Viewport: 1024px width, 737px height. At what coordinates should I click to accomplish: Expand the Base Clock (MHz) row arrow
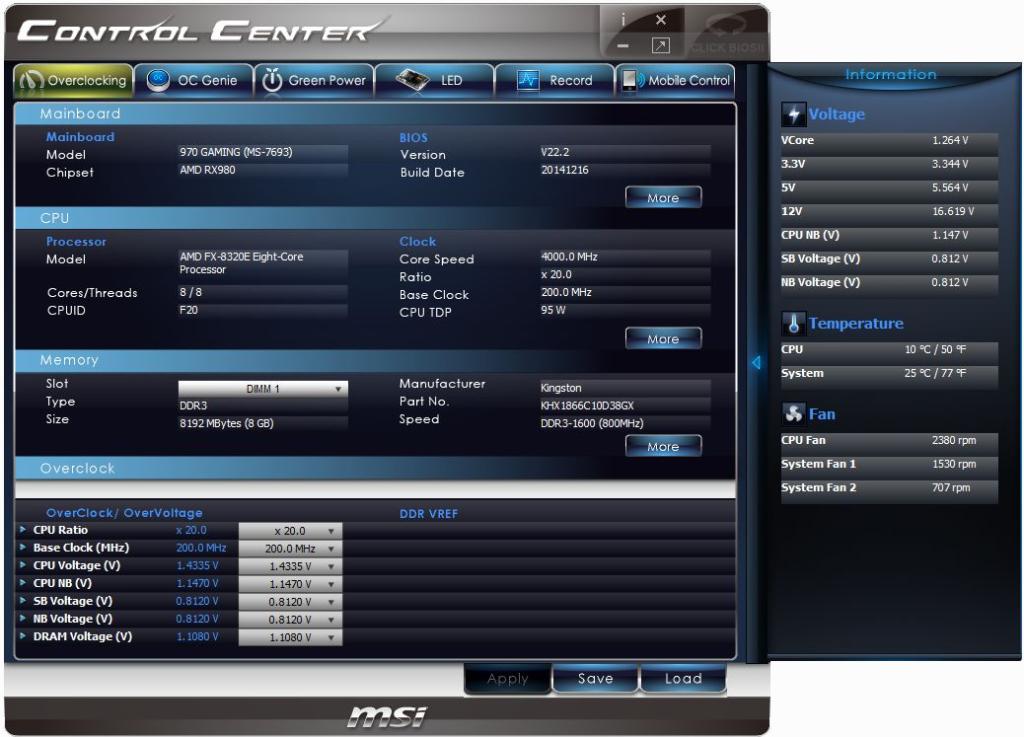pos(23,547)
